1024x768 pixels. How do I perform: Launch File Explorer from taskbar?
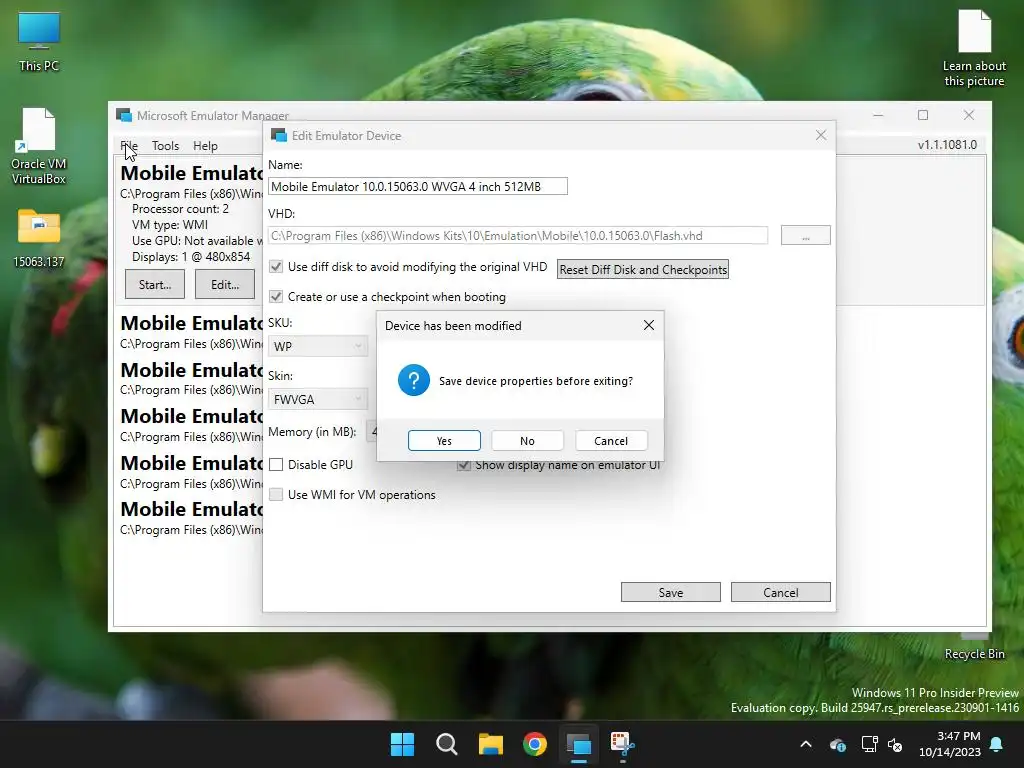coord(490,744)
